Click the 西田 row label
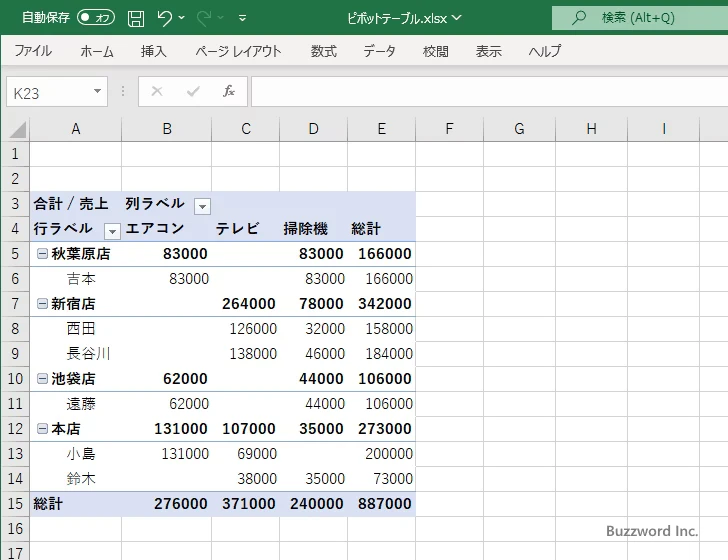Viewport: 728px width, 560px height. [81, 329]
